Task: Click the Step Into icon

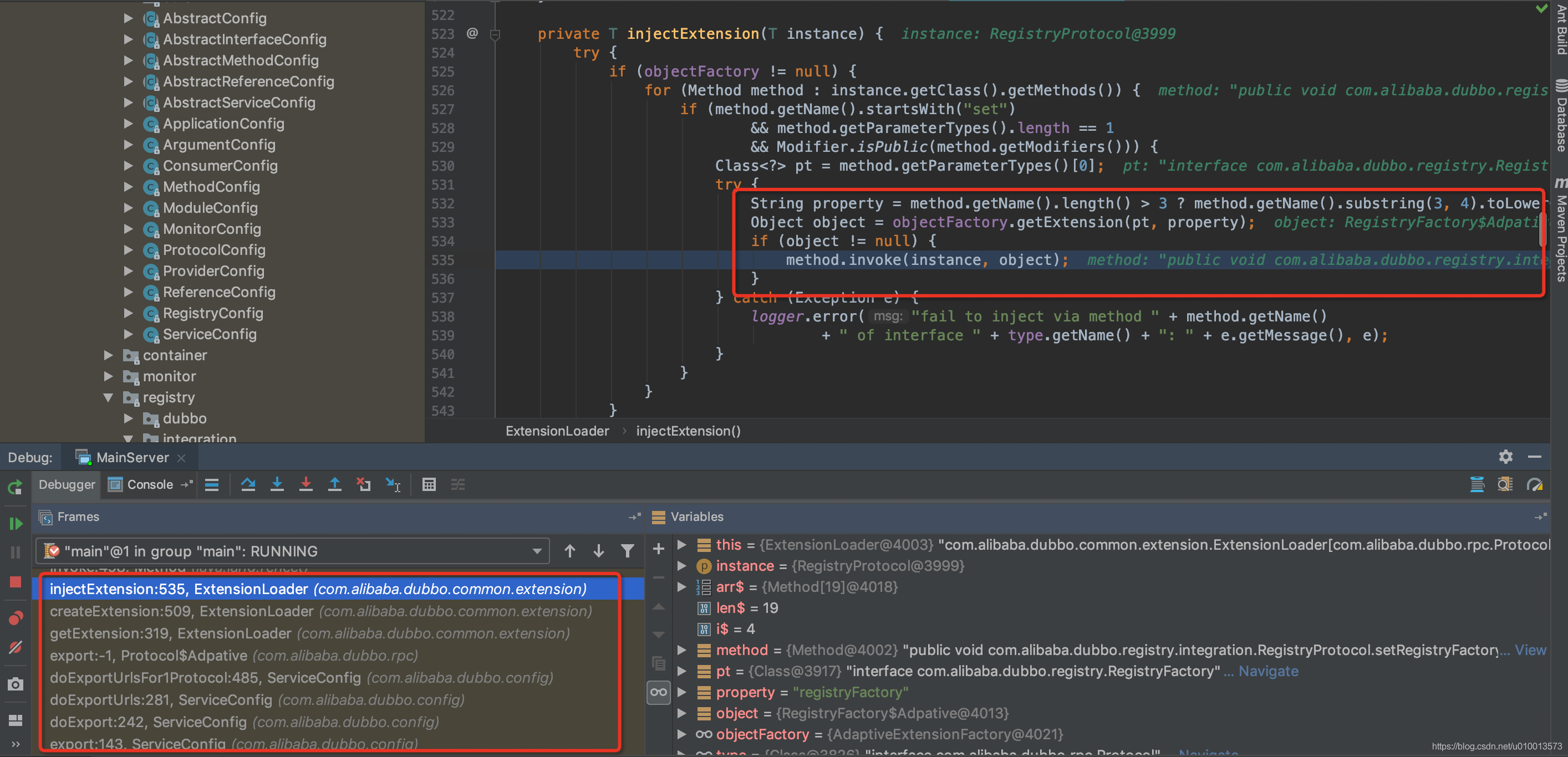Action: tap(277, 484)
